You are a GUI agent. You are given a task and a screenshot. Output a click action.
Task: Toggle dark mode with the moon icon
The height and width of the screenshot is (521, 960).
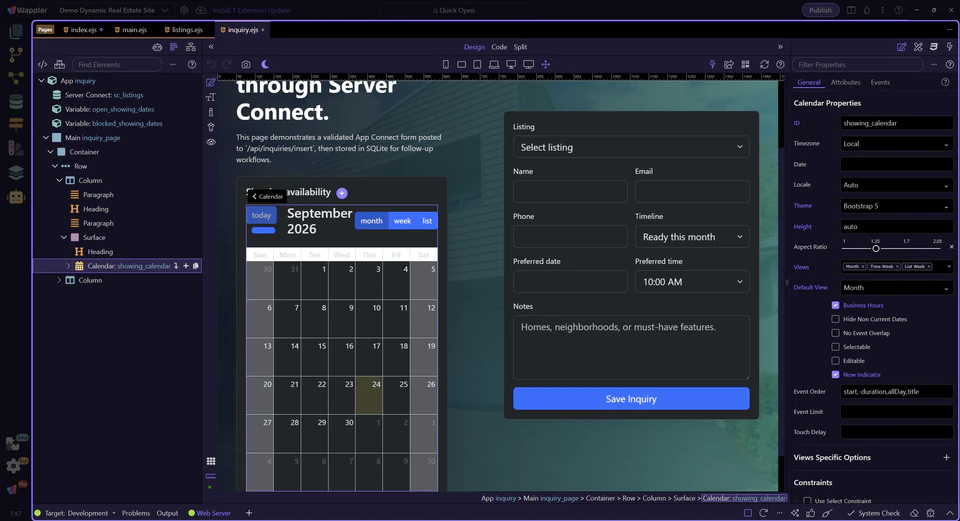tap(265, 64)
